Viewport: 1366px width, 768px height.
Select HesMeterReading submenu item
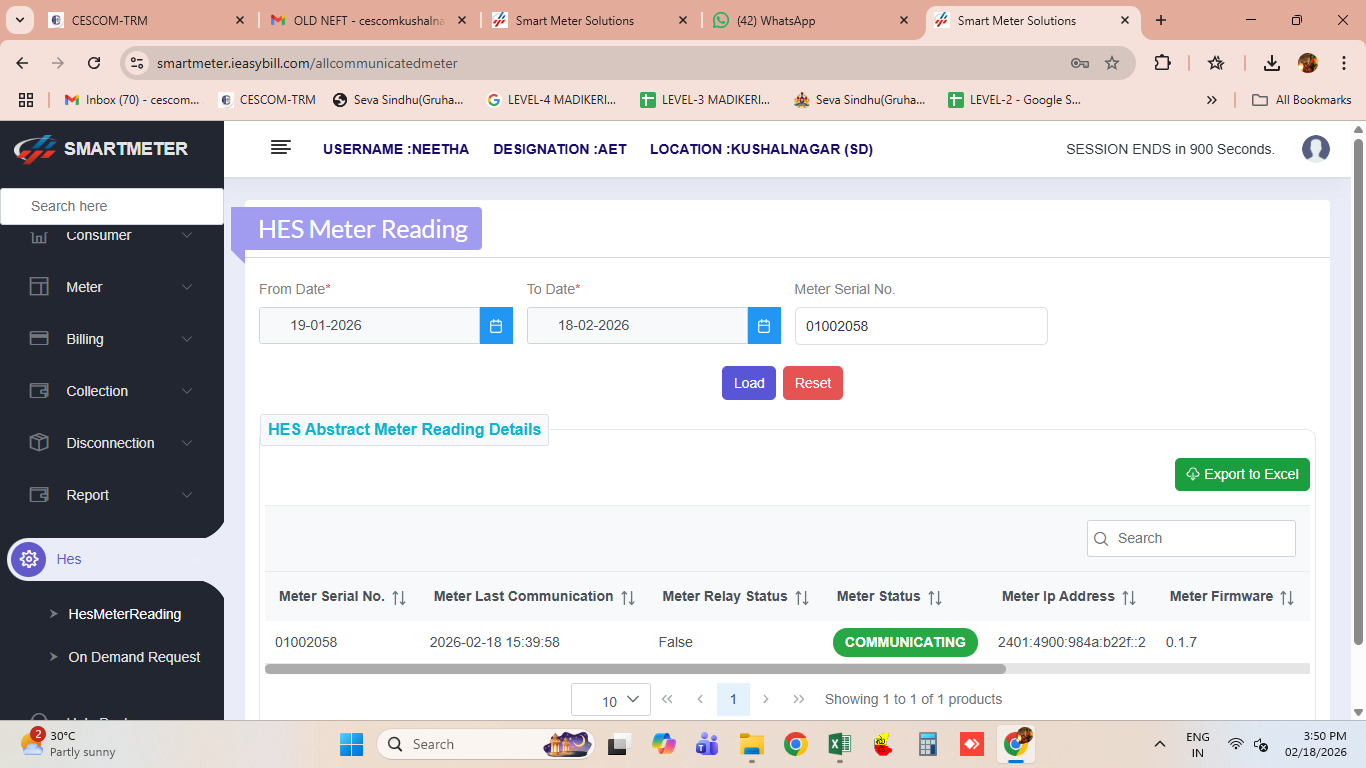click(125, 614)
